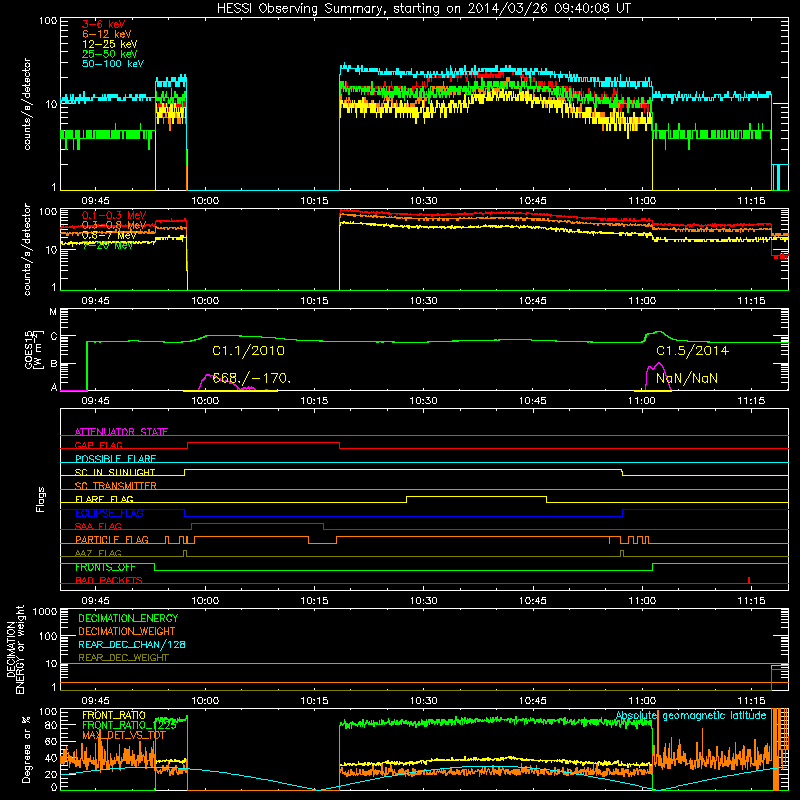Select the BAD_PACKETS flag label
This screenshot has width=800, height=800.
109,581
